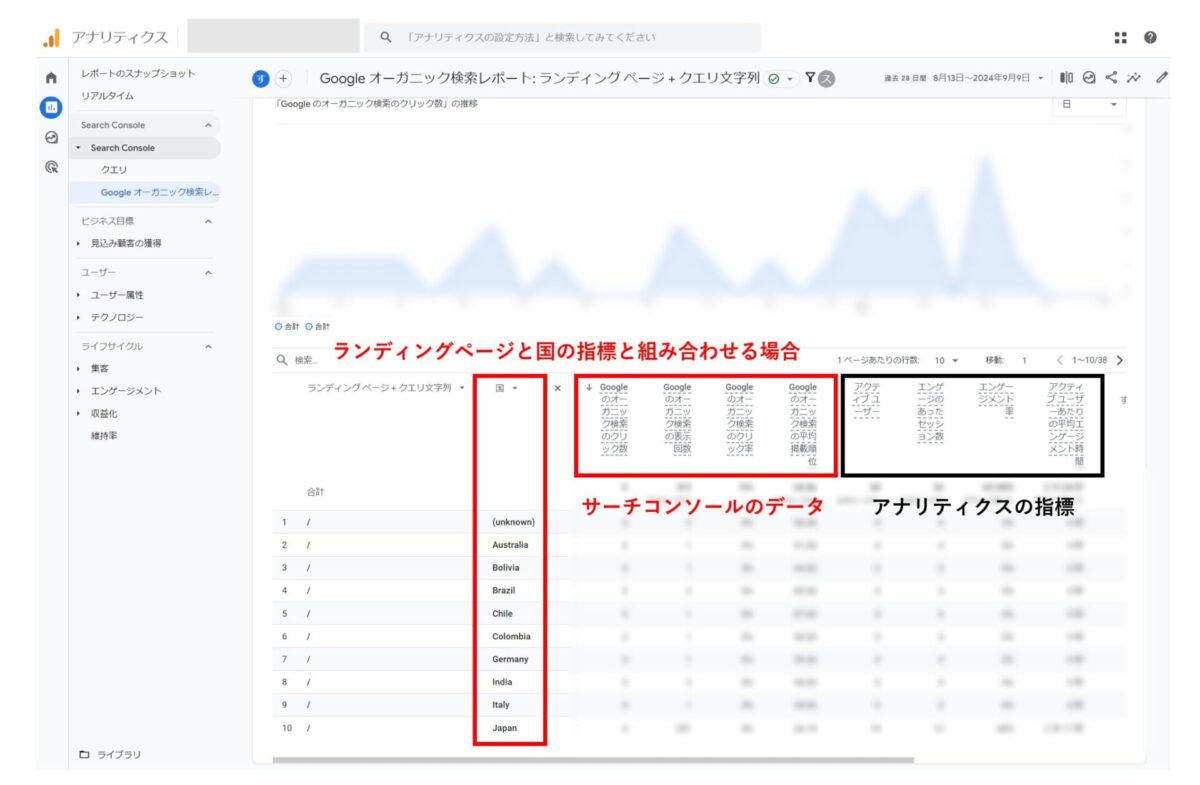This screenshot has width=1200, height=785.
Task: Open the 維持率 report
Action: [x=104, y=436]
